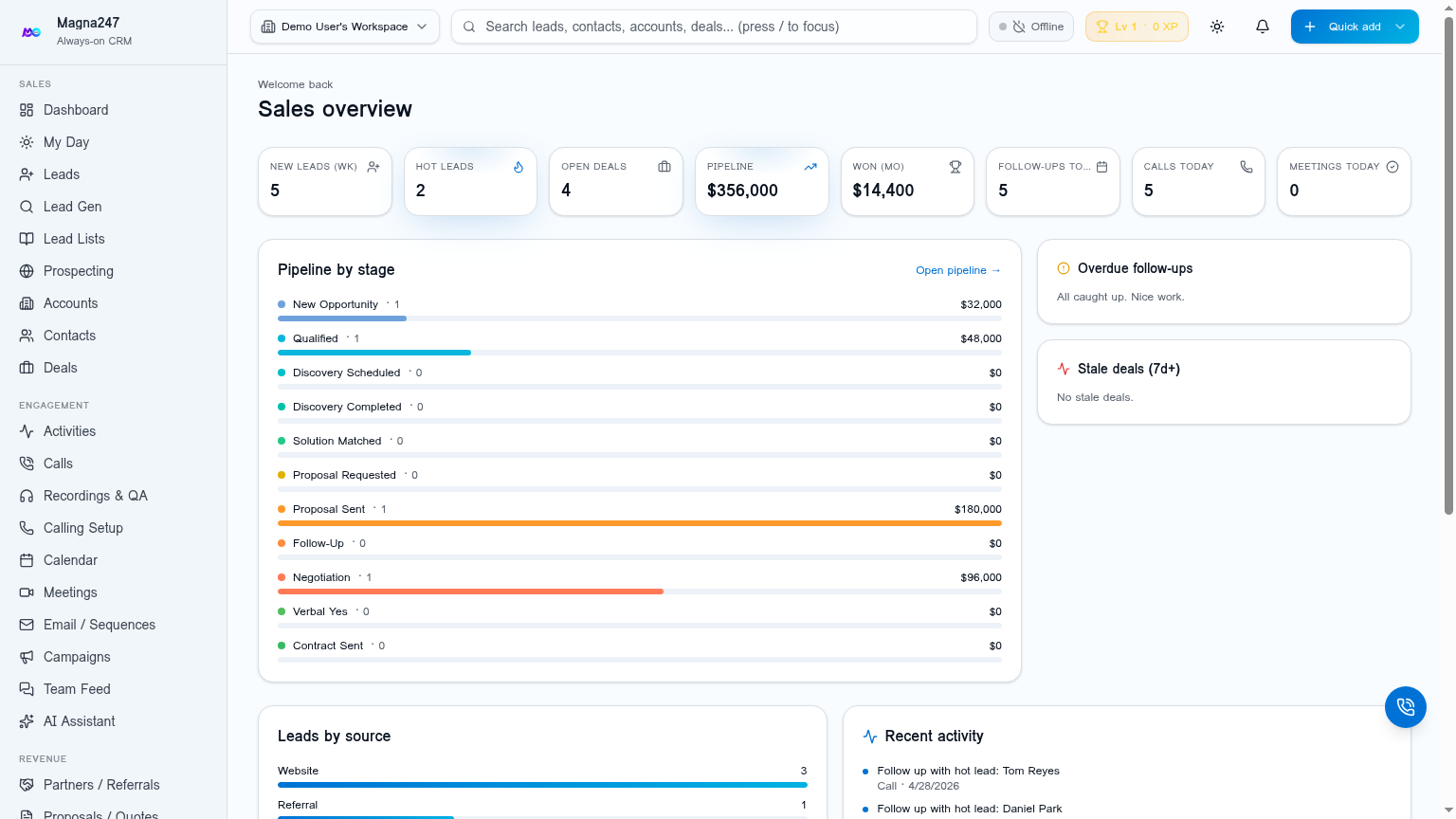1456x819 pixels.
Task: Click the Calendar icon in sidebar
Action: click(27, 560)
